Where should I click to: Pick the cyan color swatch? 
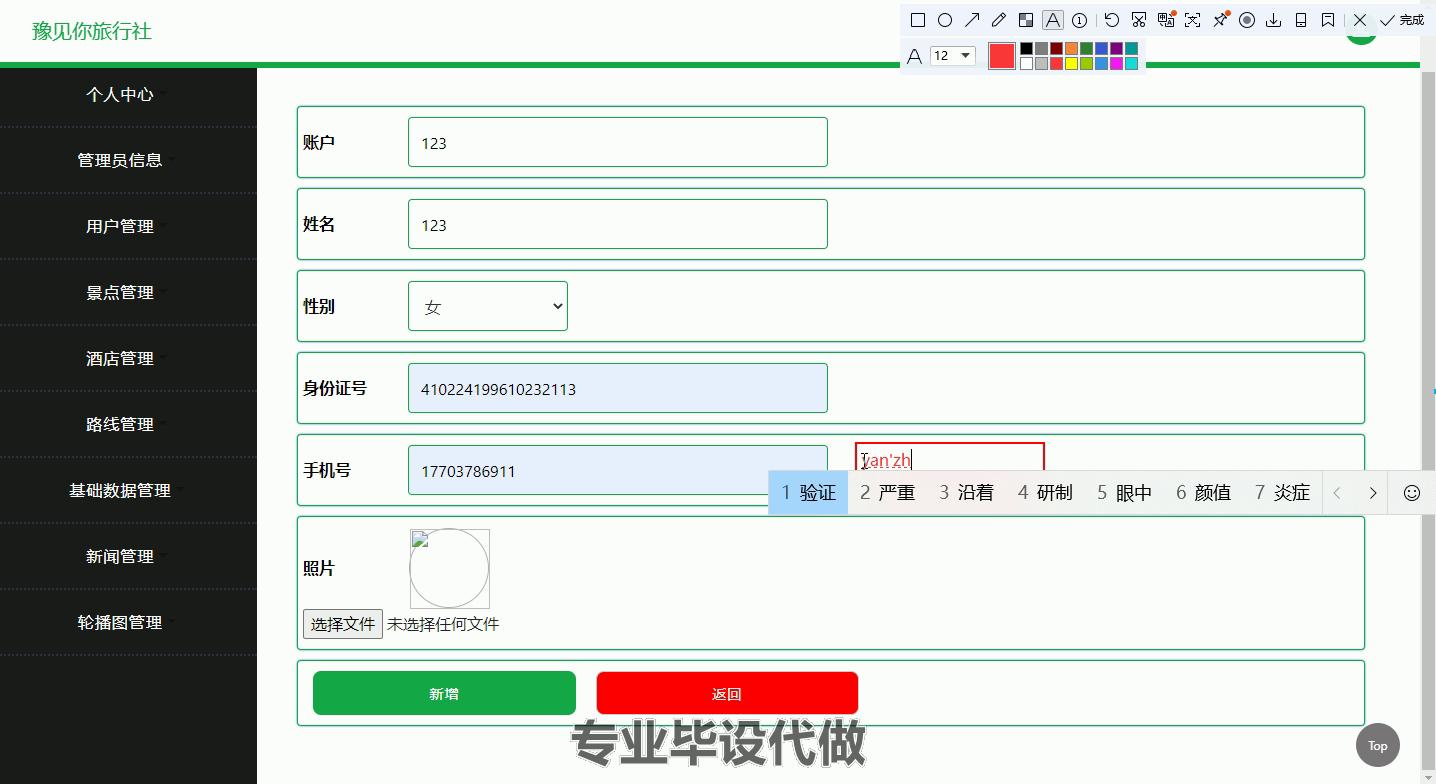pyautogui.click(x=1131, y=63)
